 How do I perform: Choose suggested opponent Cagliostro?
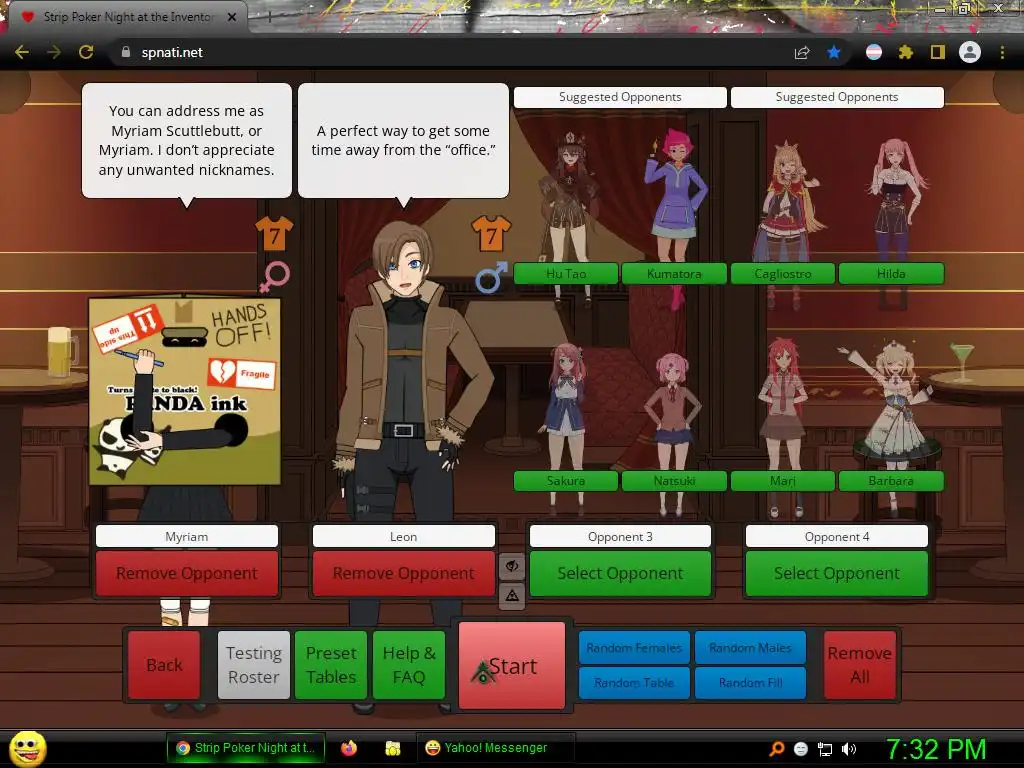(782, 274)
